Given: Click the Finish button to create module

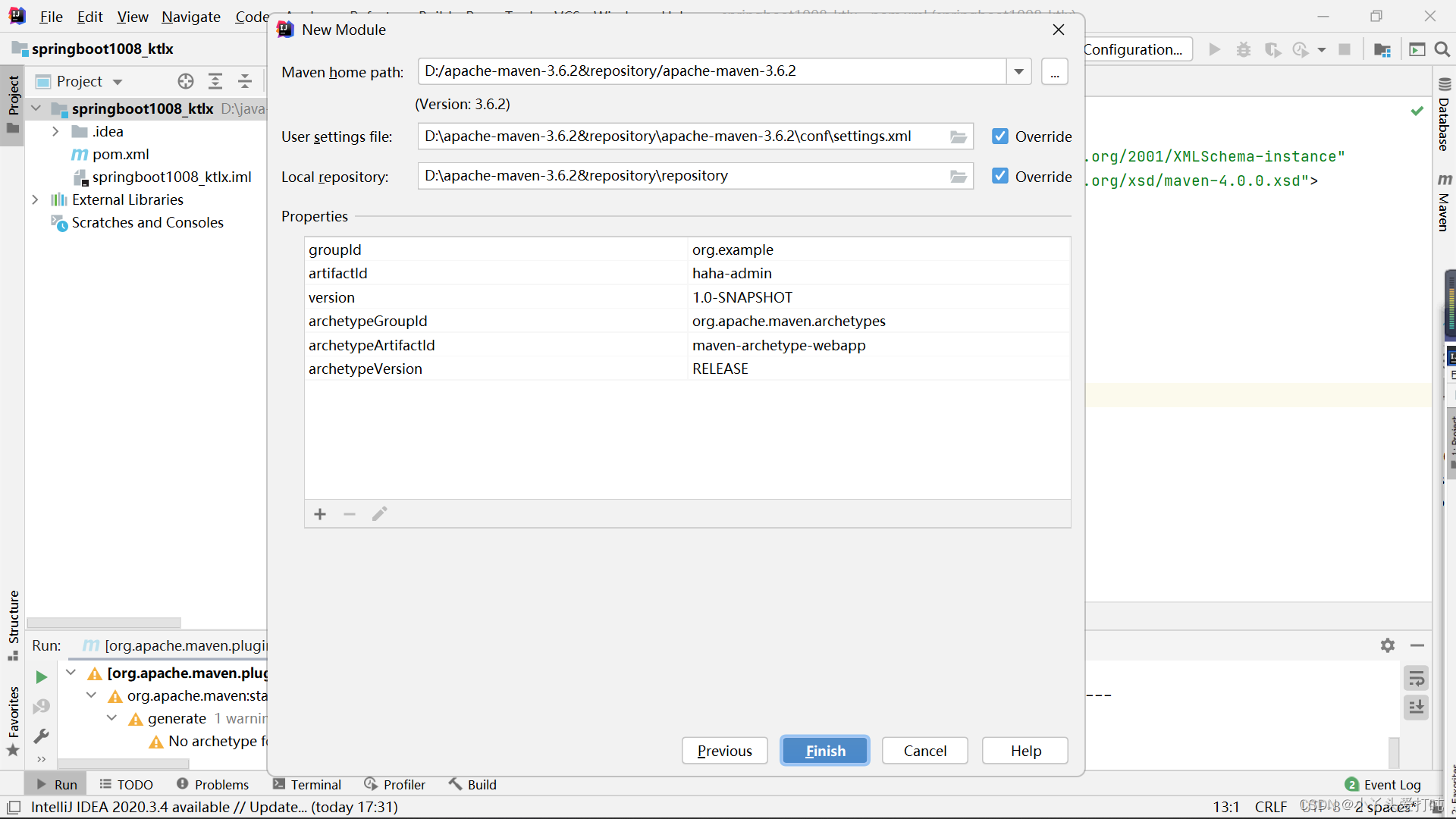Looking at the screenshot, I should point(825,750).
